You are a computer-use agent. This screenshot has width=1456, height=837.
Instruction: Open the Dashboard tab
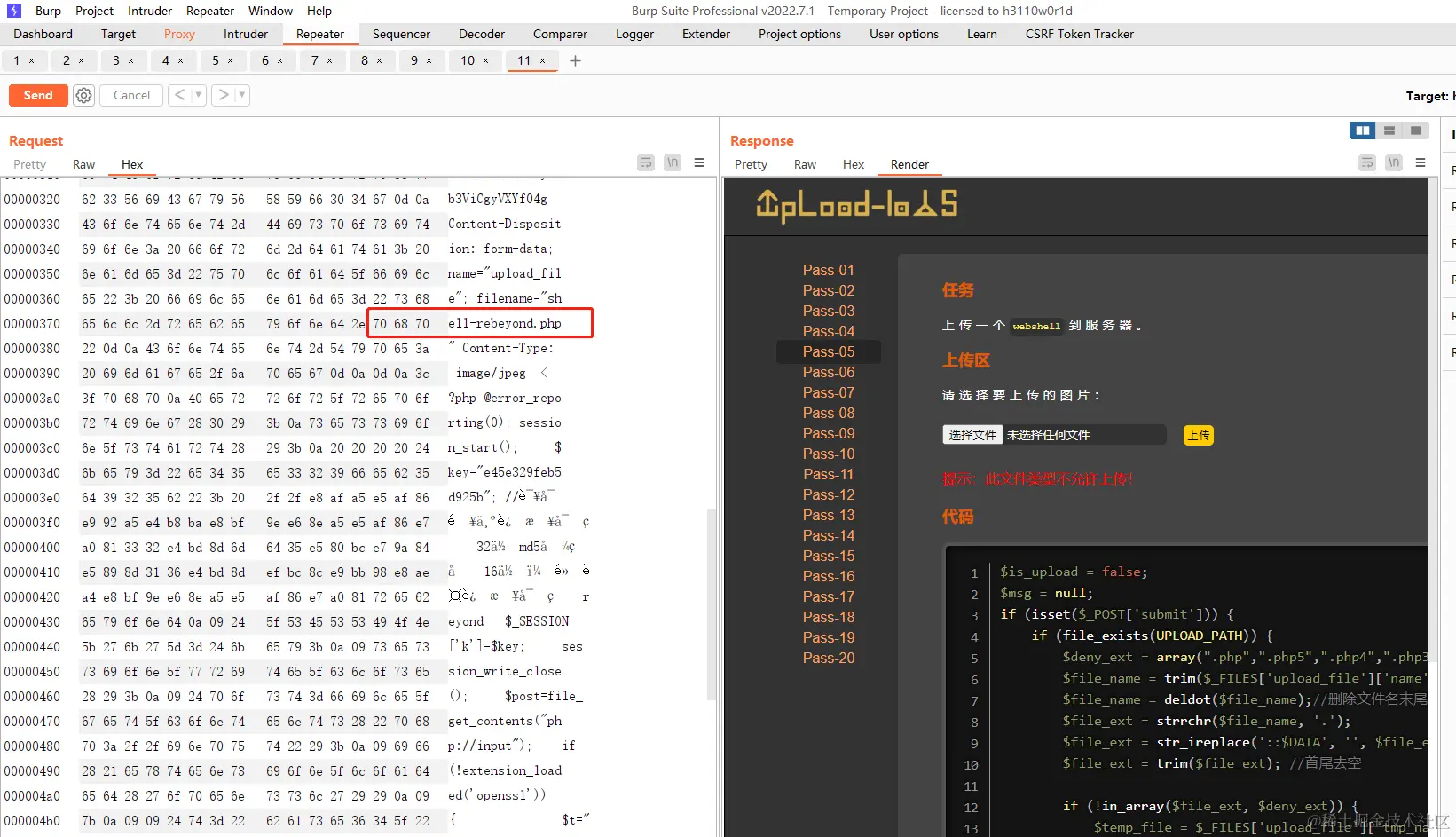(x=43, y=34)
